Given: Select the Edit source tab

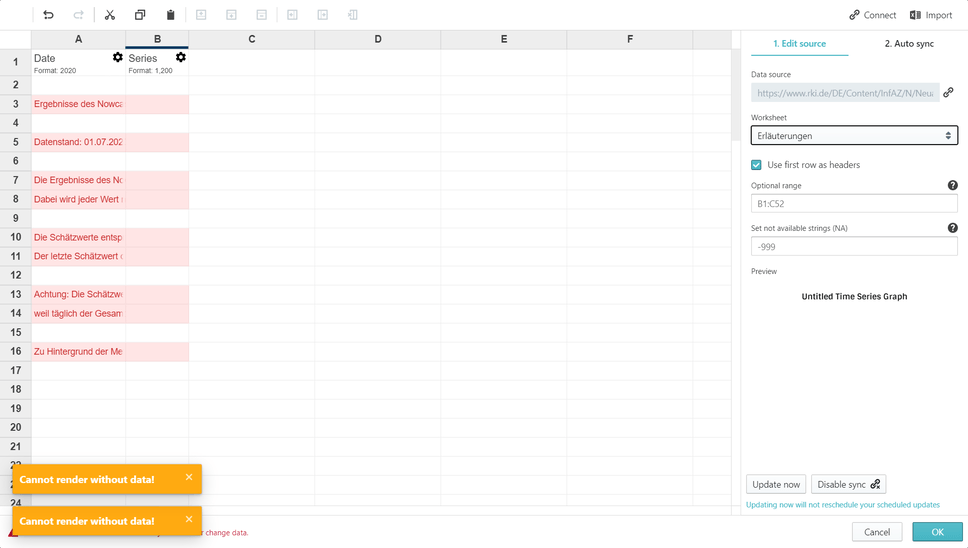Looking at the screenshot, I should [799, 44].
